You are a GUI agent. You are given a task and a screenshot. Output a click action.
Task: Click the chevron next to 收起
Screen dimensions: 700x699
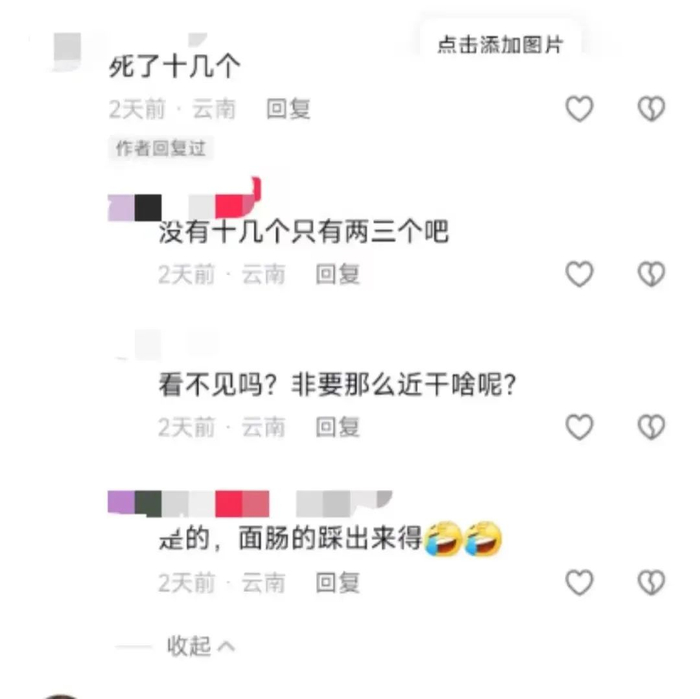click(226, 646)
